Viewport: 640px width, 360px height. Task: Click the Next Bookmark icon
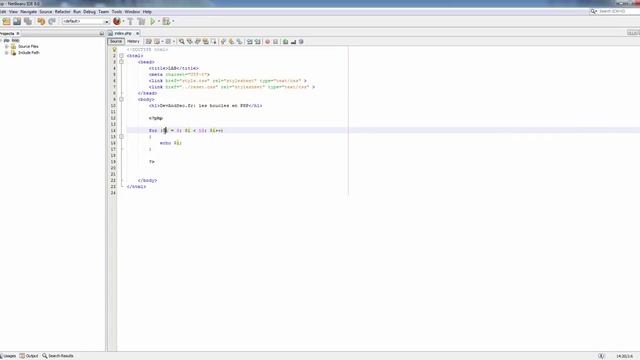pyautogui.click(x=231, y=42)
